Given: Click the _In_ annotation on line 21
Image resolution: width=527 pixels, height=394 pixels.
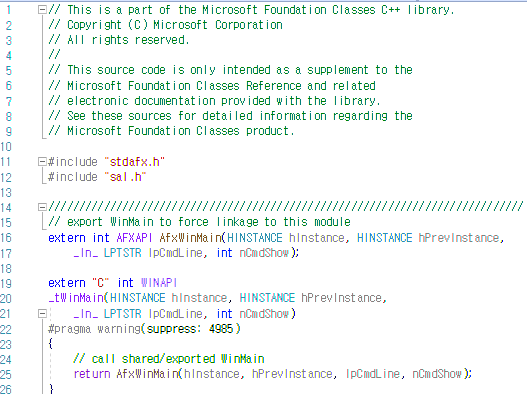Looking at the screenshot, I should tap(86, 314).
